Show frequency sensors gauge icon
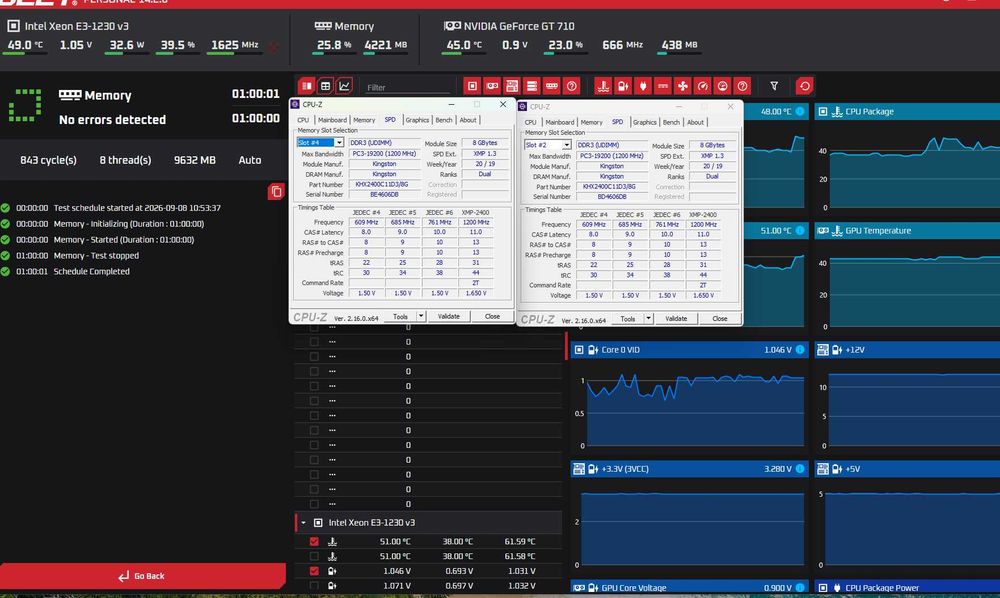 coord(702,86)
